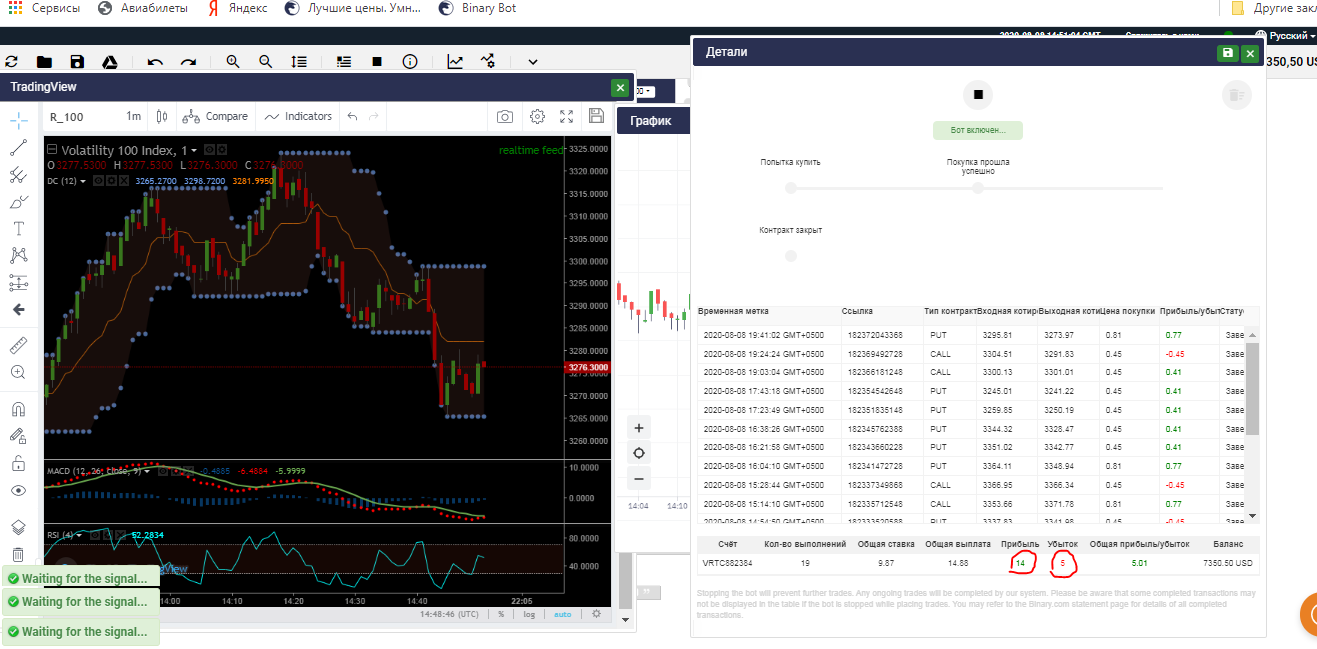Enable the magnet mode tool
1317x649 pixels.
(x=18, y=409)
